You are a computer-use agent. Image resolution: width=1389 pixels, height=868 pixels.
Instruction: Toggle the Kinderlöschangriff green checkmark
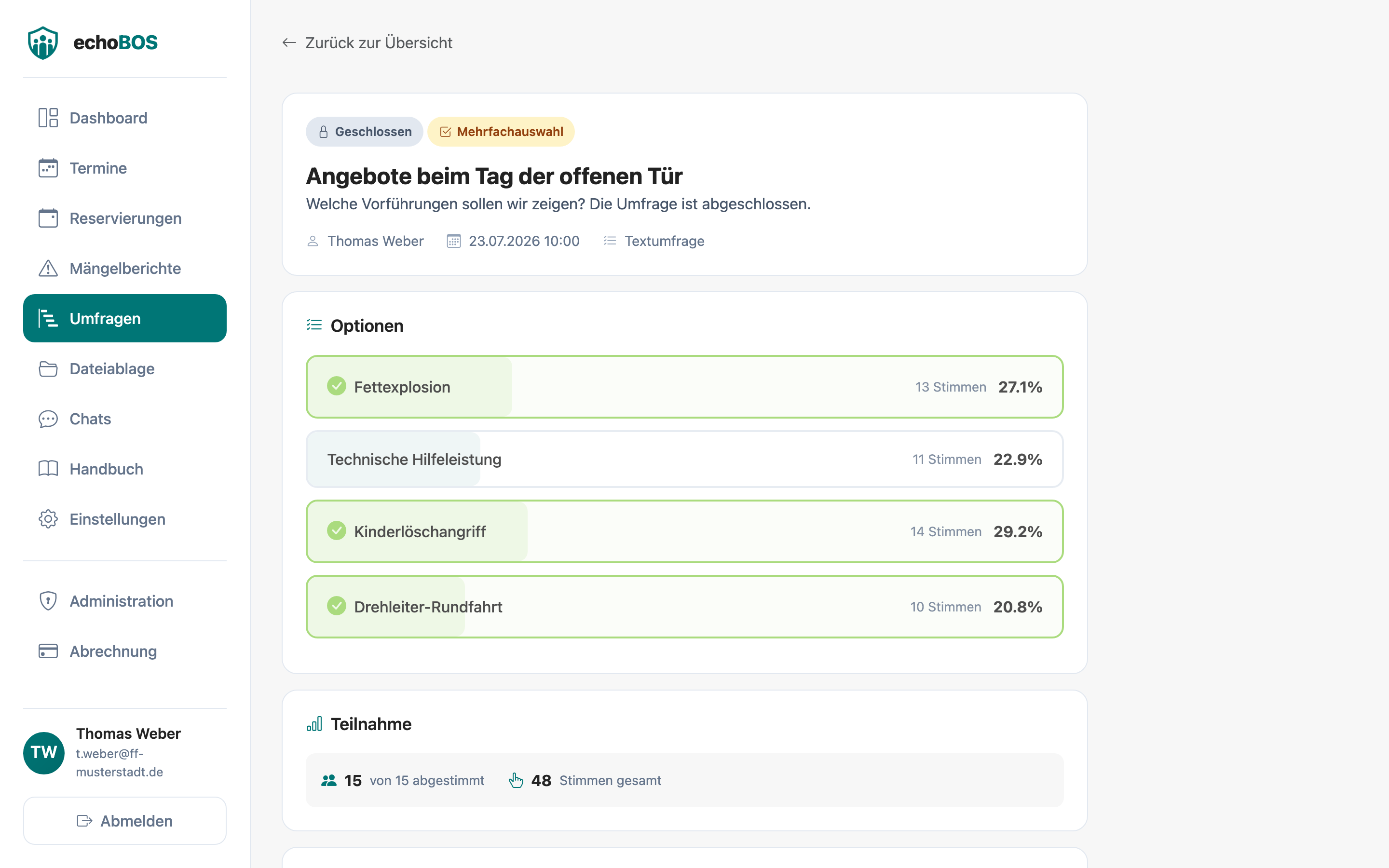point(337,531)
